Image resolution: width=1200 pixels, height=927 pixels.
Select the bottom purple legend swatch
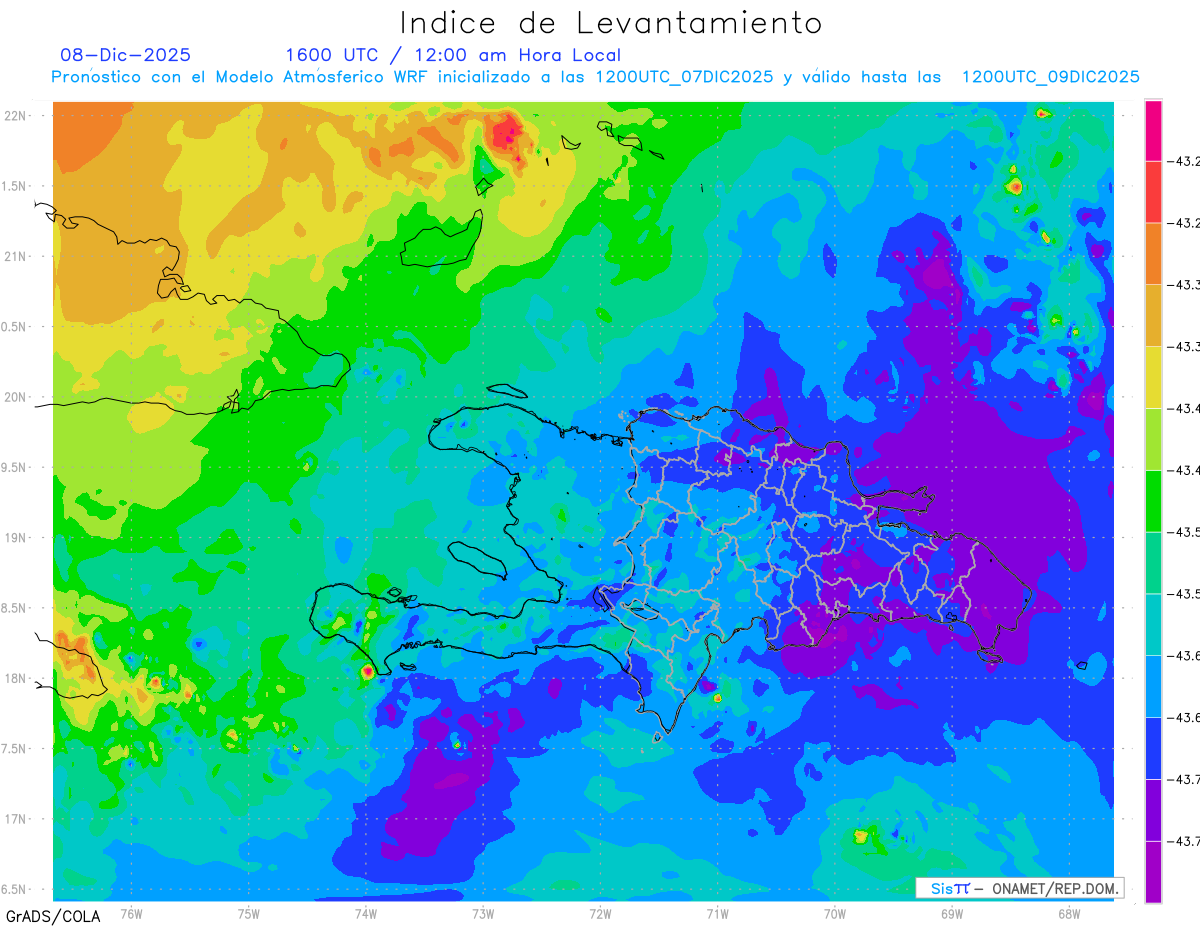tap(1153, 872)
